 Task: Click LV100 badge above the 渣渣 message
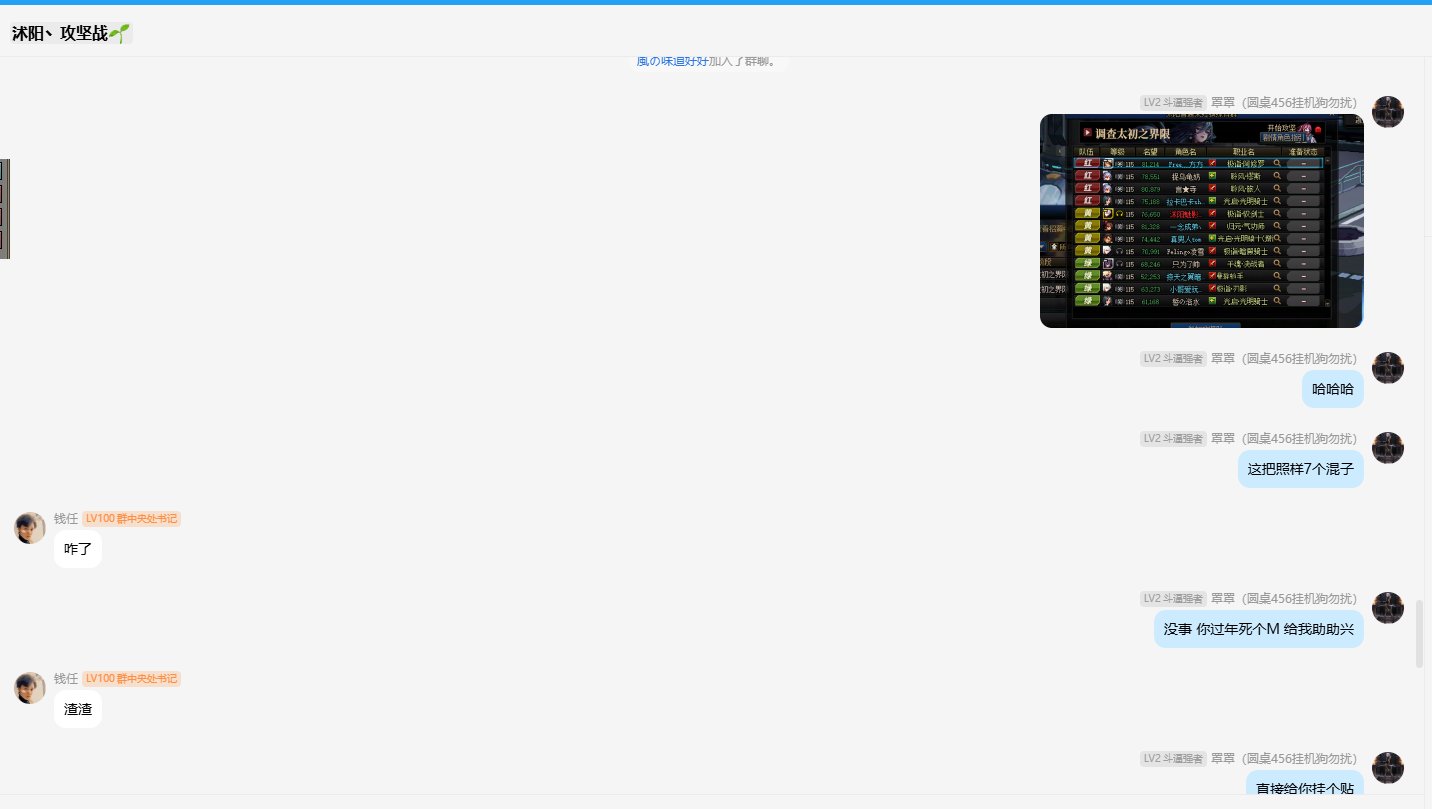(x=131, y=679)
